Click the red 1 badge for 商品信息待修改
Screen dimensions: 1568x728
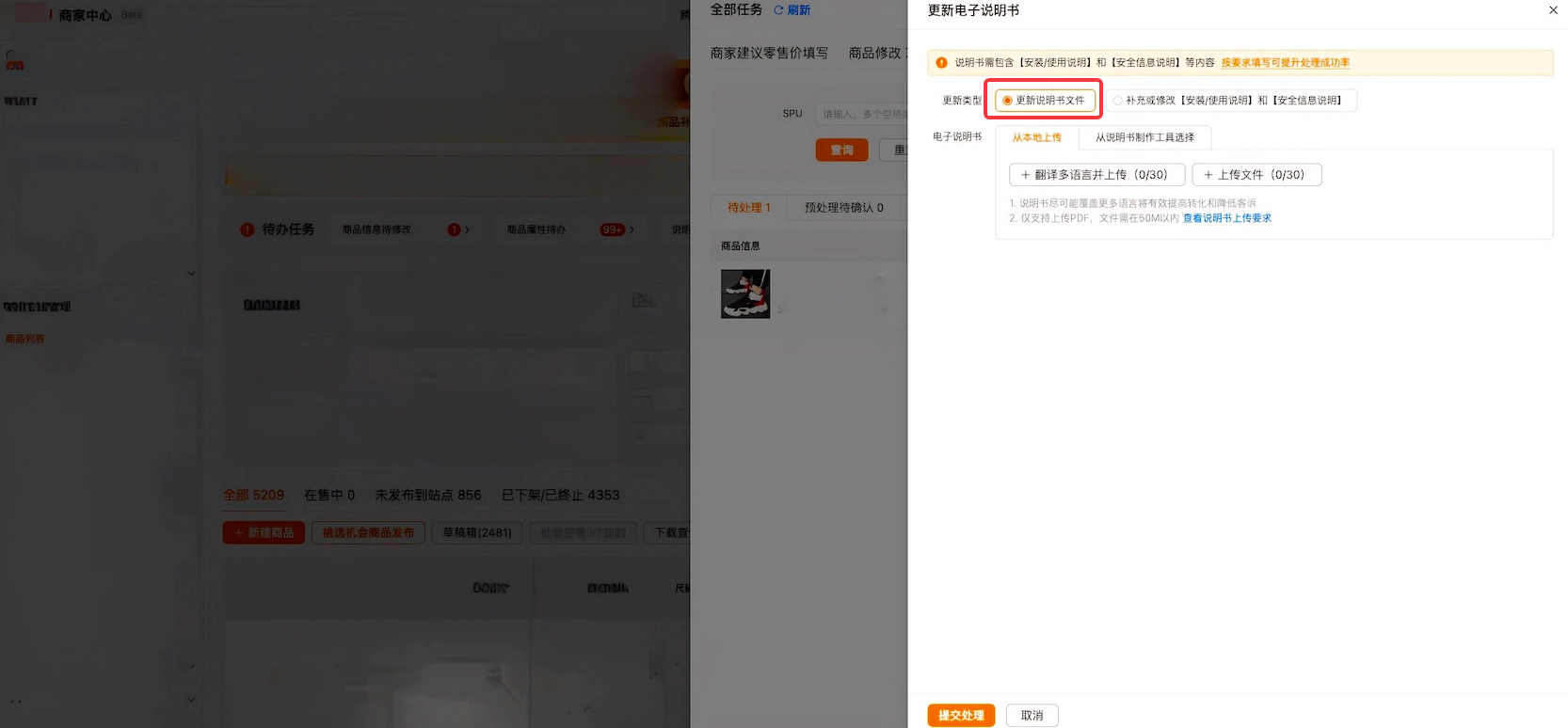coord(454,229)
